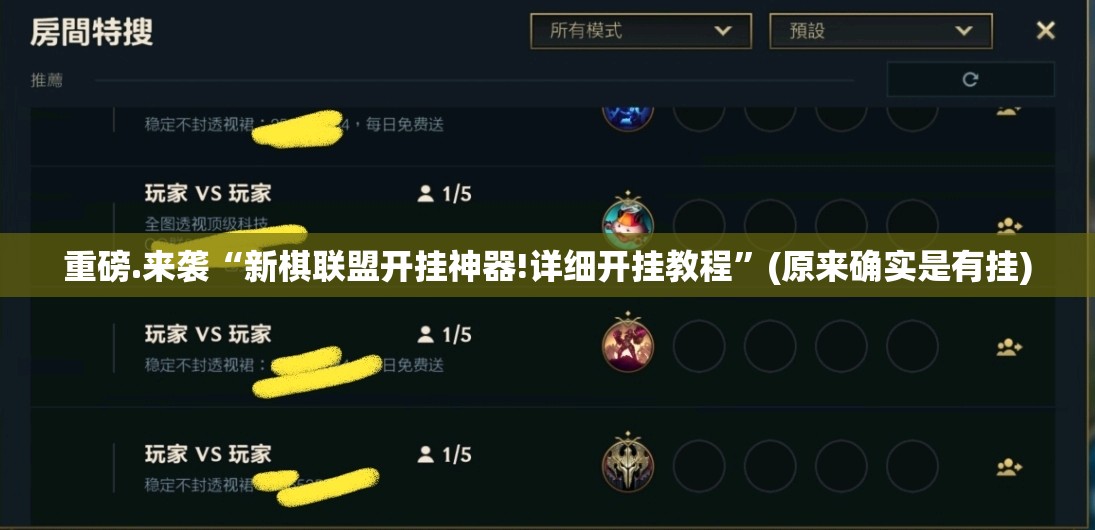Open the 玩家 VS 玩家 room with helmet icon
This screenshot has width=1095, height=530.
pyautogui.click(x=208, y=455)
